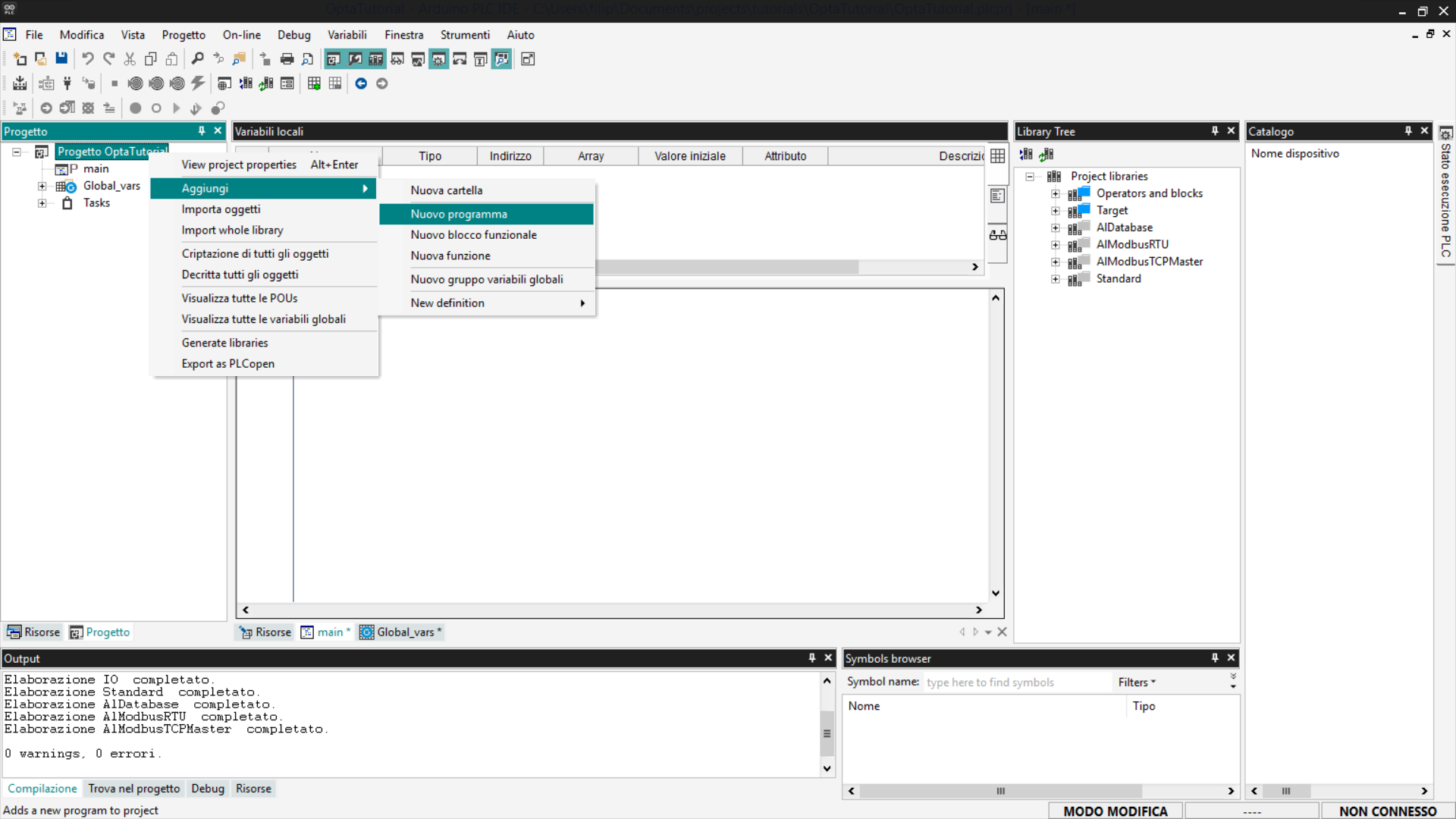Expand the Global_vars tree node

tap(42, 187)
